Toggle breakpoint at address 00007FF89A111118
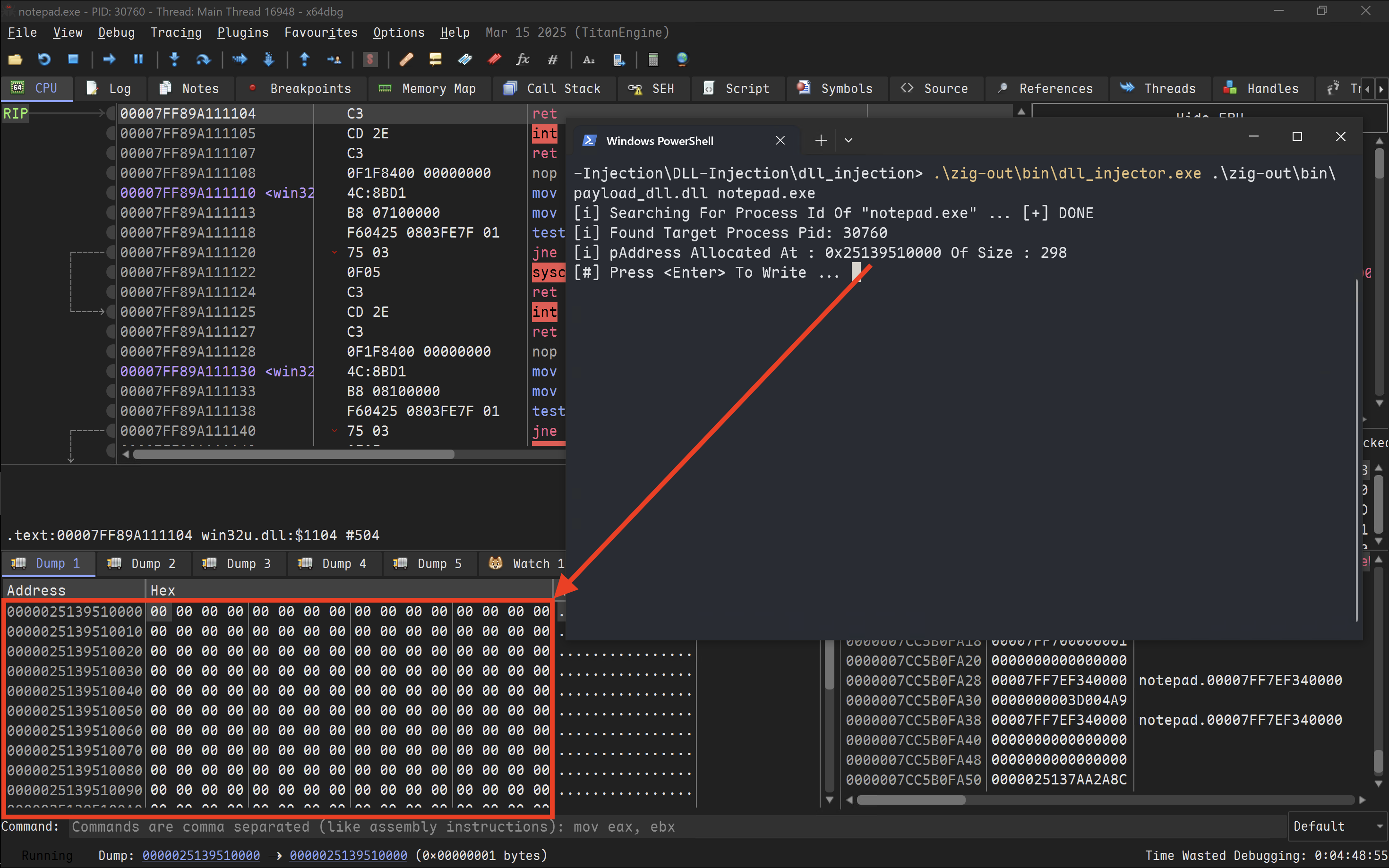 point(111,232)
